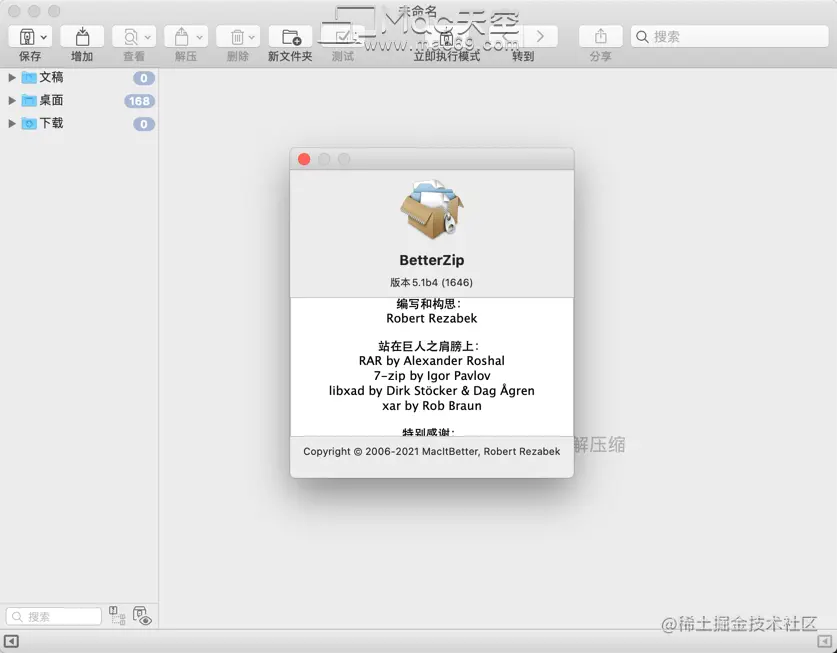The width and height of the screenshot is (837, 653).
Task: Close the BetterZip about dialog
Action: pos(304,159)
